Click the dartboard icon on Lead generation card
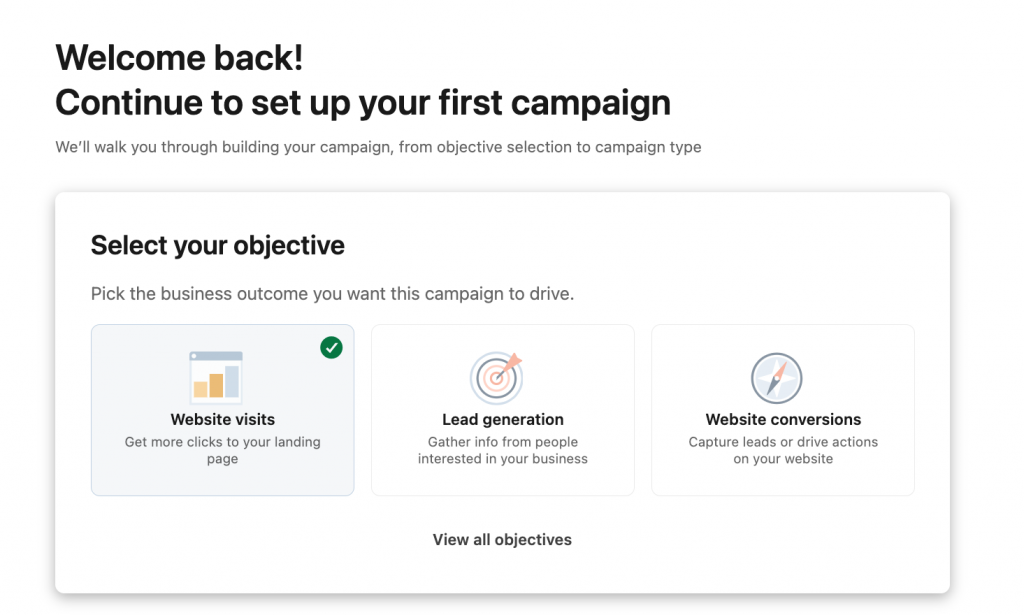Image resolution: width=1024 pixels, height=615 pixels. pos(497,377)
